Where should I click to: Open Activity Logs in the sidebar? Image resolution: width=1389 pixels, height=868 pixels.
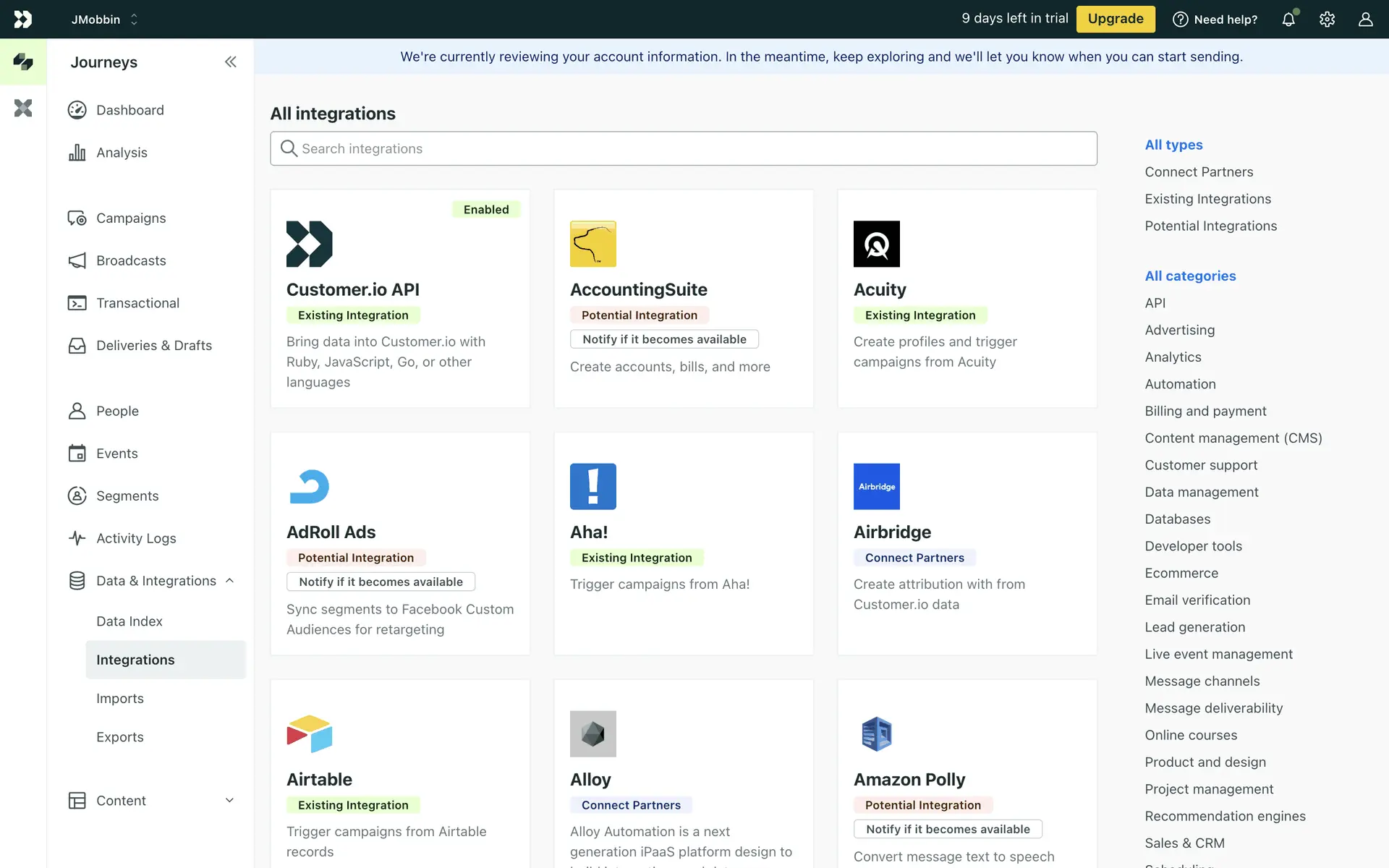point(136,538)
